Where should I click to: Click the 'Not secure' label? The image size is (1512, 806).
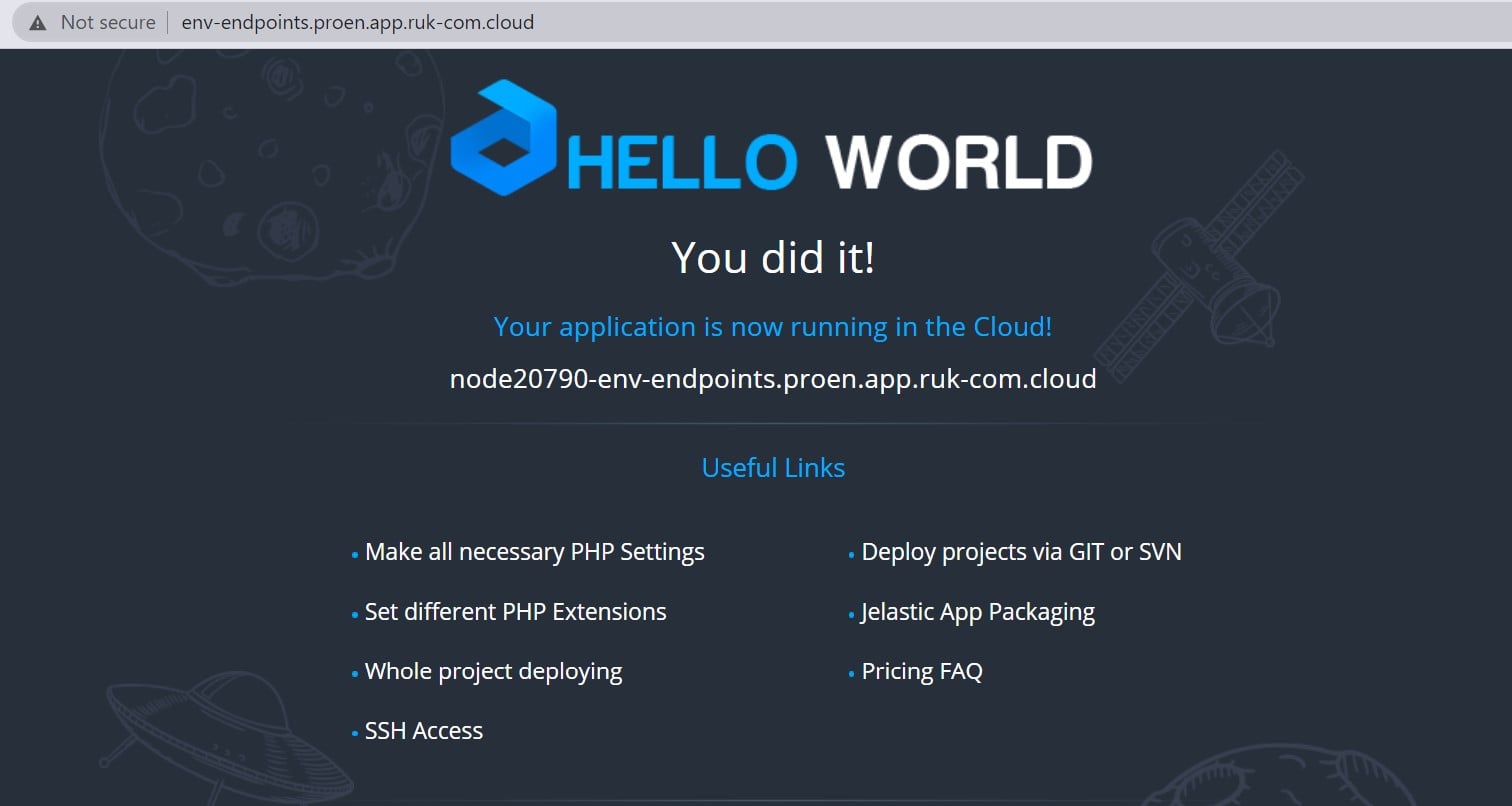coord(108,22)
